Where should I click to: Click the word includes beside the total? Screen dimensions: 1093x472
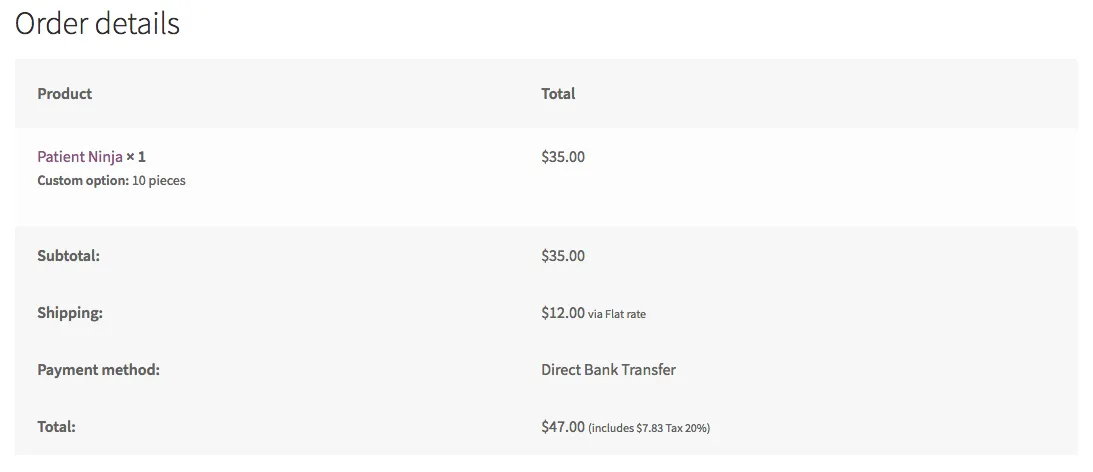click(612, 428)
